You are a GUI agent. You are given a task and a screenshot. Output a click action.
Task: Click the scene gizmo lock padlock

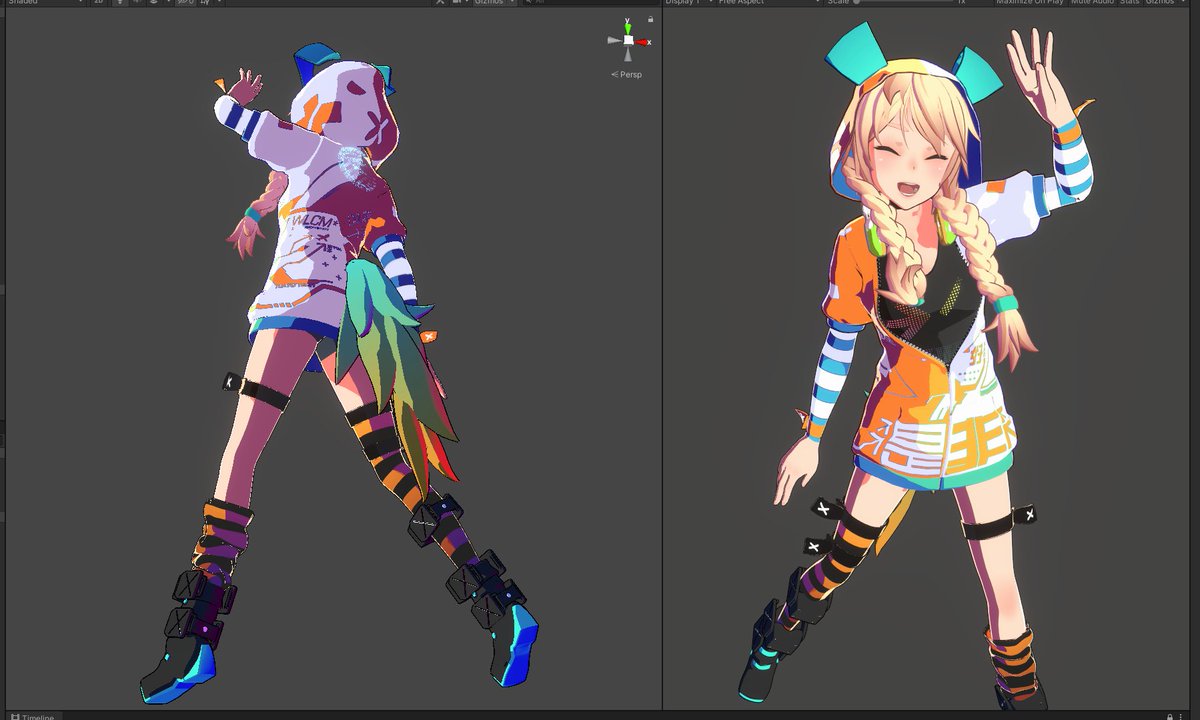pos(650,19)
